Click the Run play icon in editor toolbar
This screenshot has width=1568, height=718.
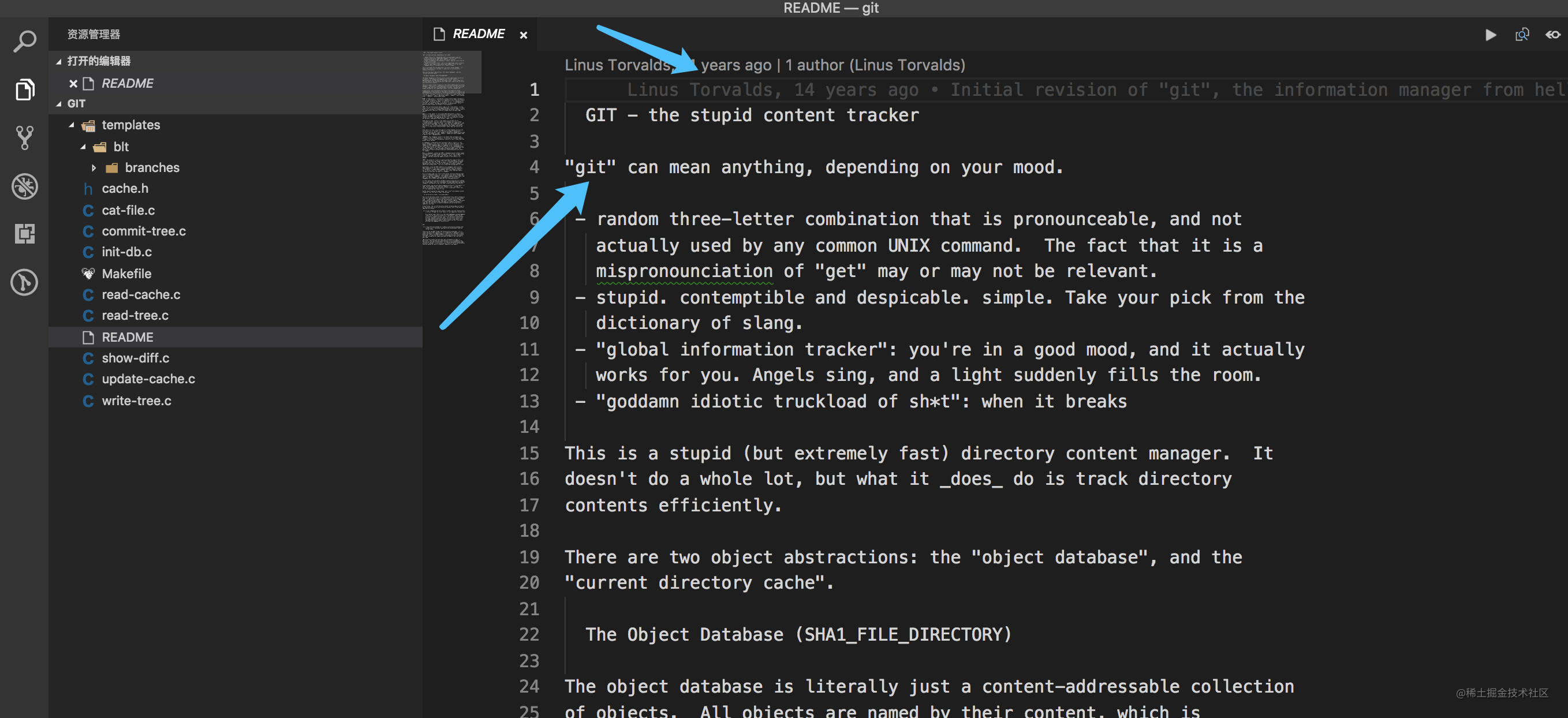click(x=1490, y=35)
